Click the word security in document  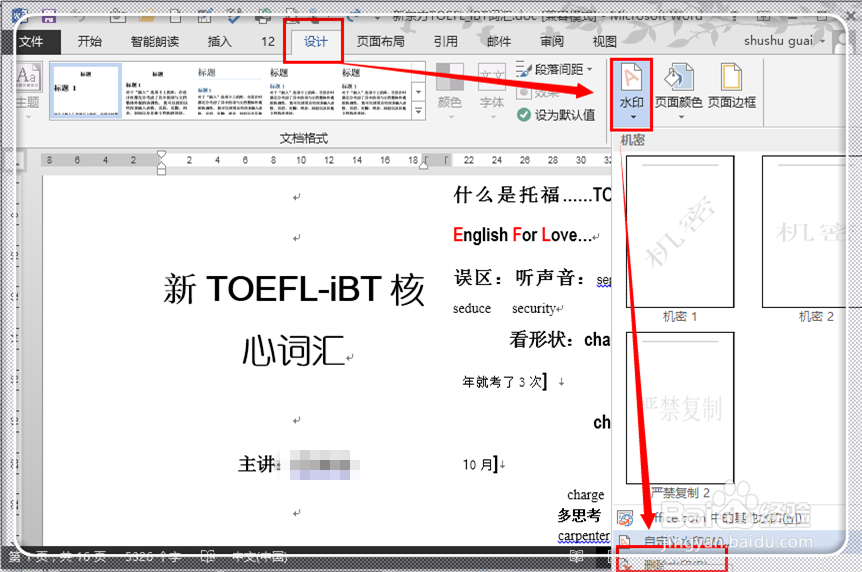(x=534, y=309)
